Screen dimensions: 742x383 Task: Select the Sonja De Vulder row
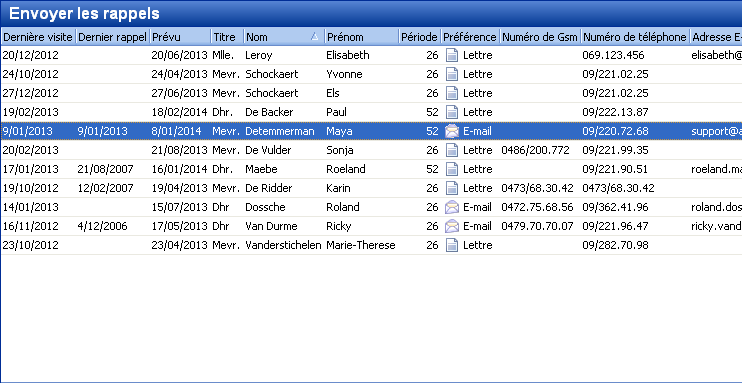coord(371,150)
